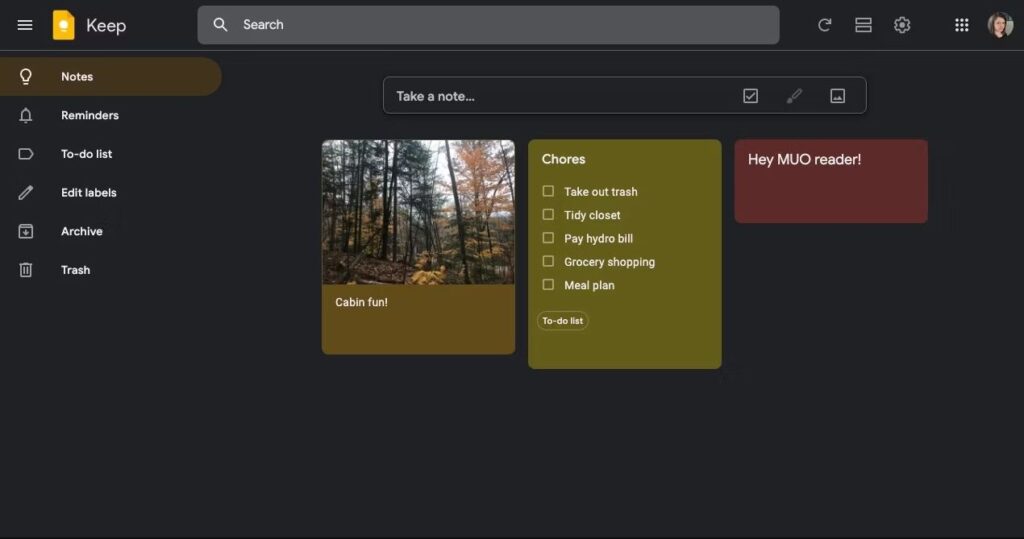Open the account profile avatar
Viewport: 1024px width, 539px height.
pos(1000,25)
